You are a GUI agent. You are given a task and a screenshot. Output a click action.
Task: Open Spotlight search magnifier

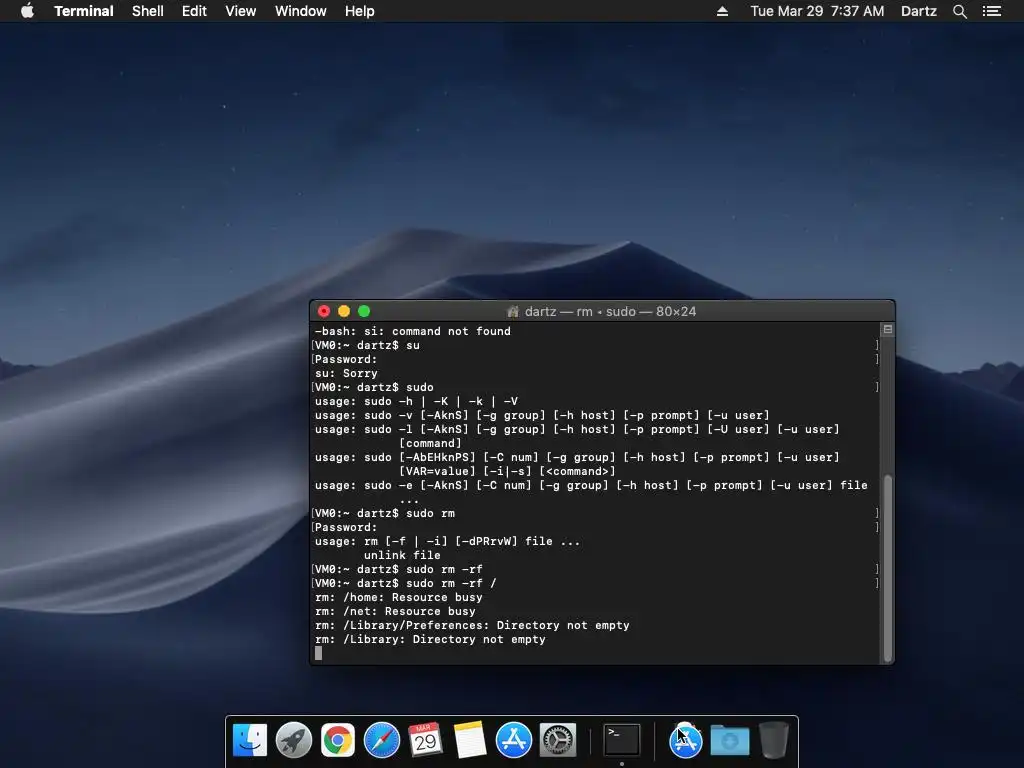tap(959, 11)
